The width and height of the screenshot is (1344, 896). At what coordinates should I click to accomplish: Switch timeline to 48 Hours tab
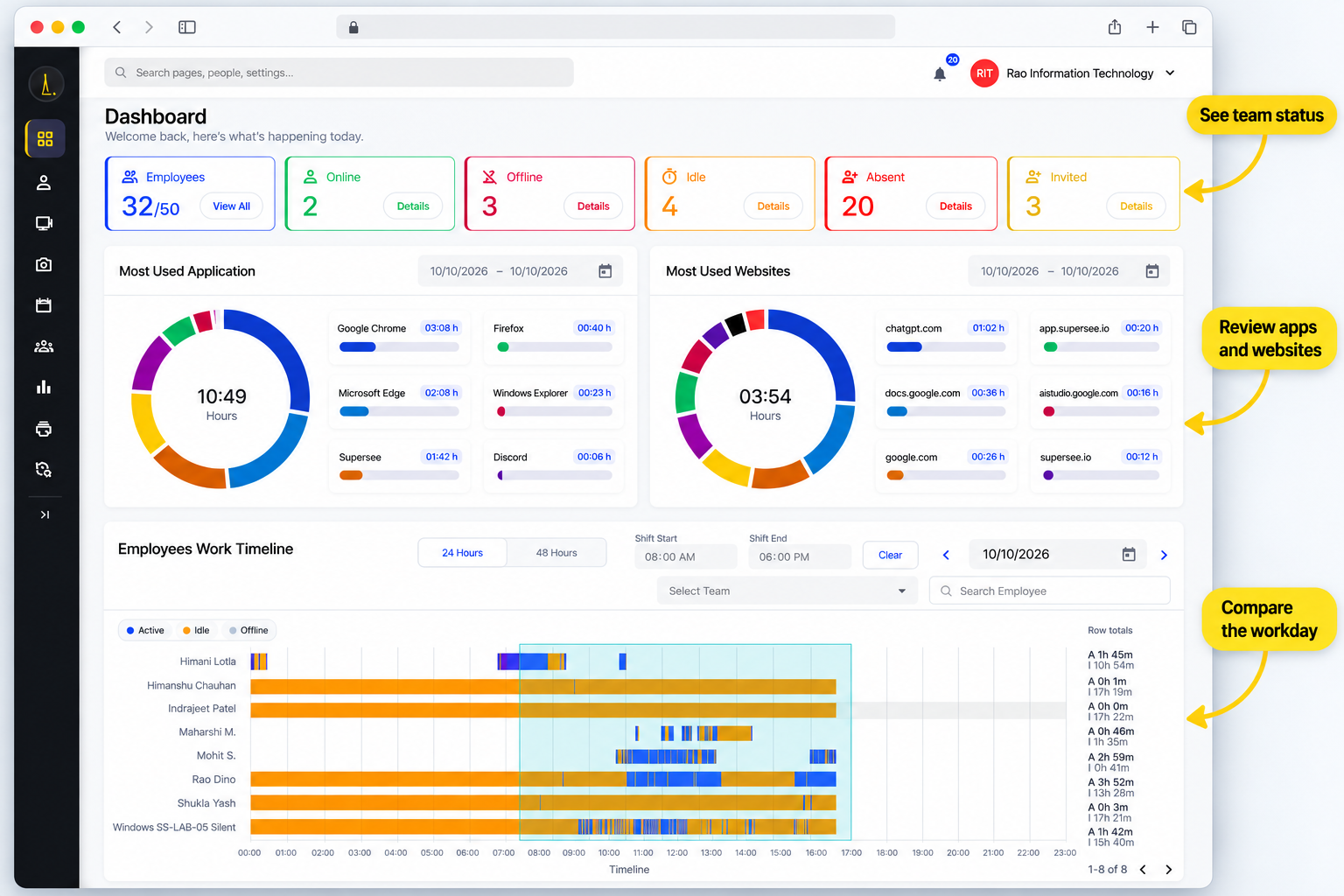tap(556, 553)
